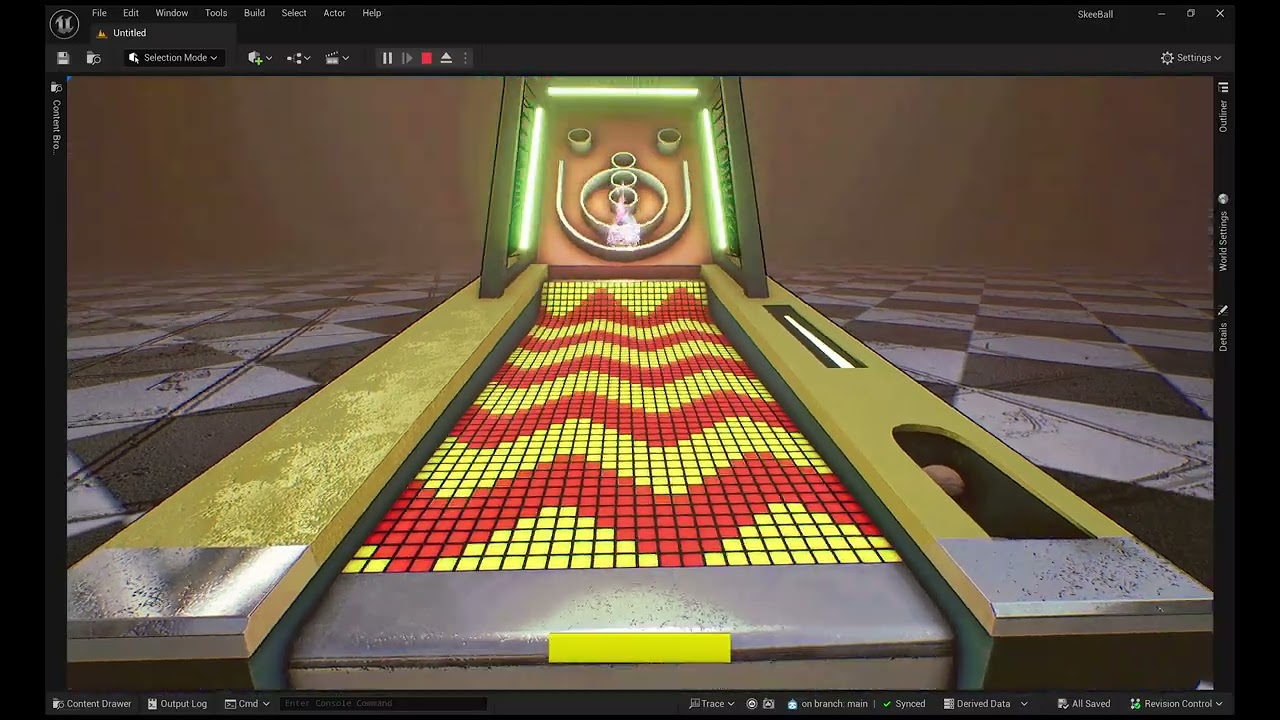This screenshot has width=1280, height=720.
Task: Open the Content Drawer
Action: 92,704
